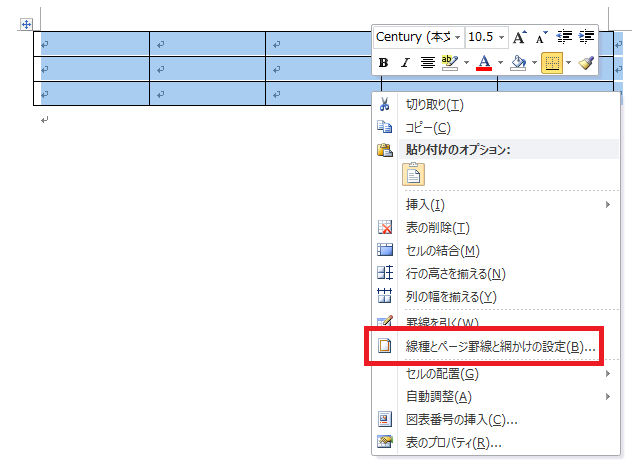The width and height of the screenshot is (638, 472).
Task: Toggle italic formatting in mini toolbar
Action: pyautogui.click(x=405, y=63)
